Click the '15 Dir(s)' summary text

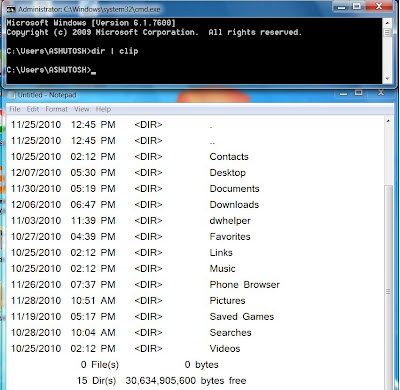coord(96,381)
